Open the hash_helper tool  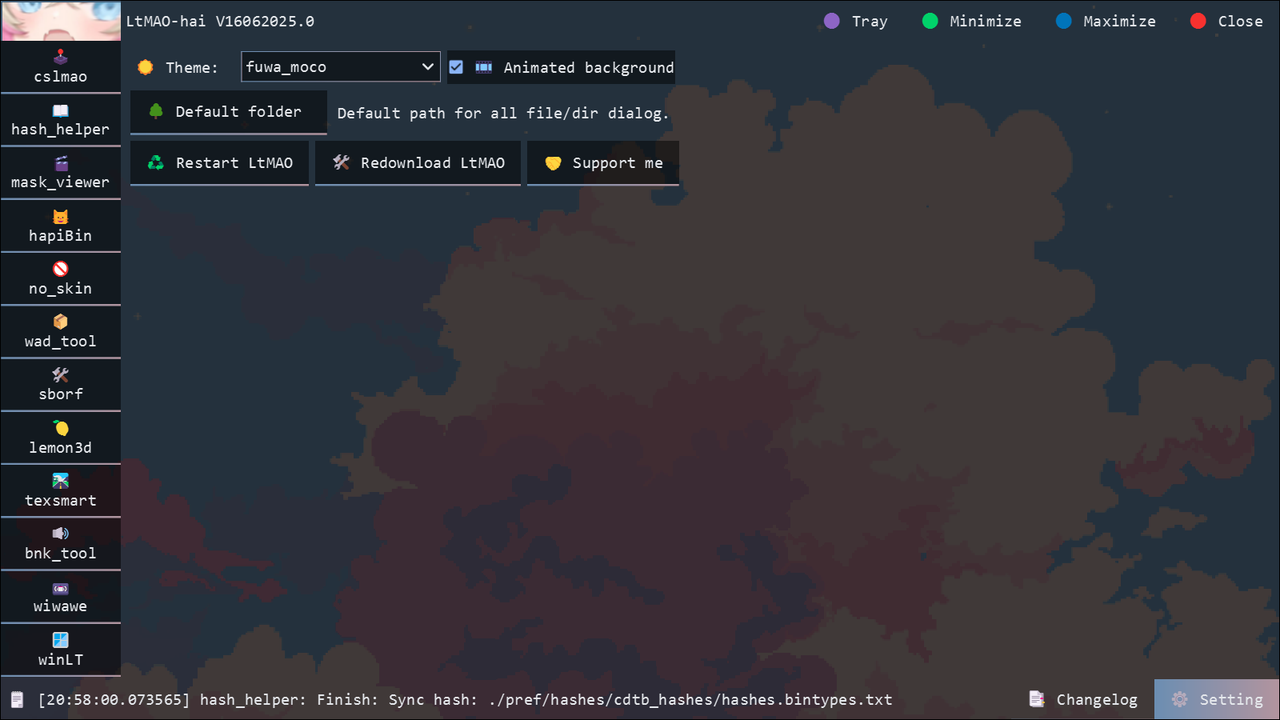pos(60,119)
